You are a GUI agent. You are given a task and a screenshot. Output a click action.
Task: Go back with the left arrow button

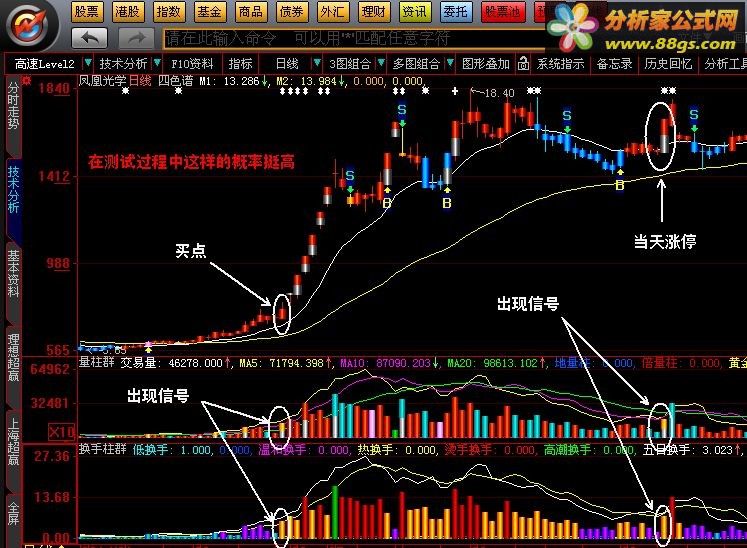(x=90, y=38)
